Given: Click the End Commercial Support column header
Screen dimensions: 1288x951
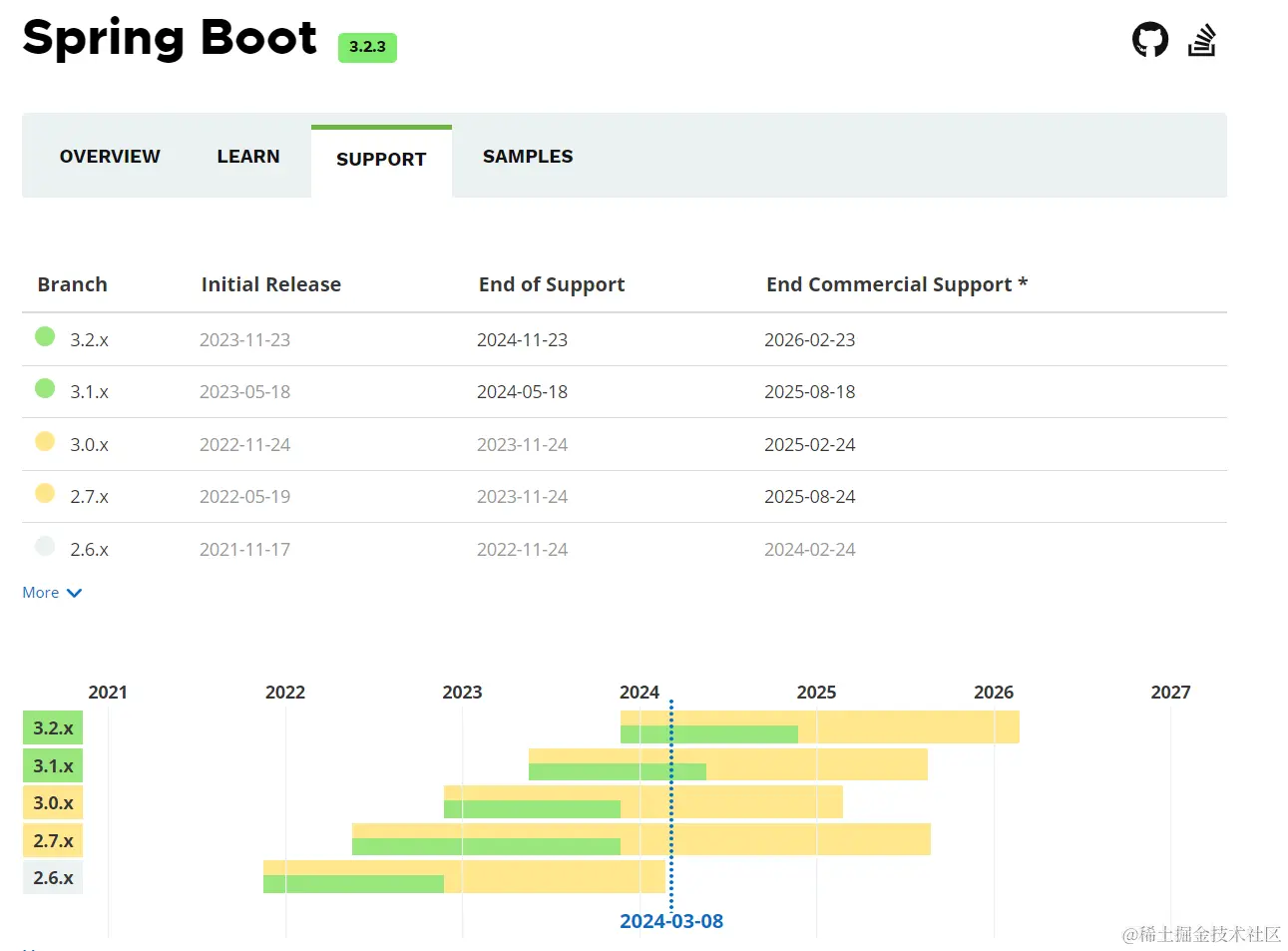Looking at the screenshot, I should coord(896,284).
